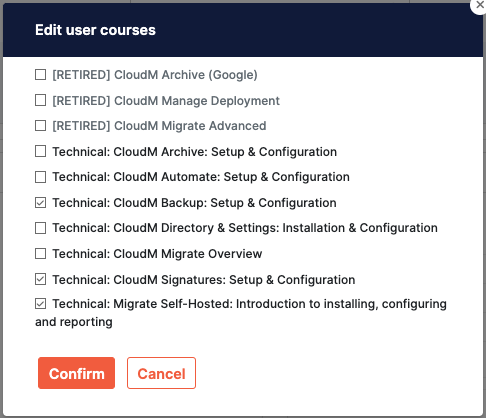The width and height of the screenshot is (486, 418).
Task: Enable the CloudM Migrate Overview checkbox
Action: [x=41, y=254]
